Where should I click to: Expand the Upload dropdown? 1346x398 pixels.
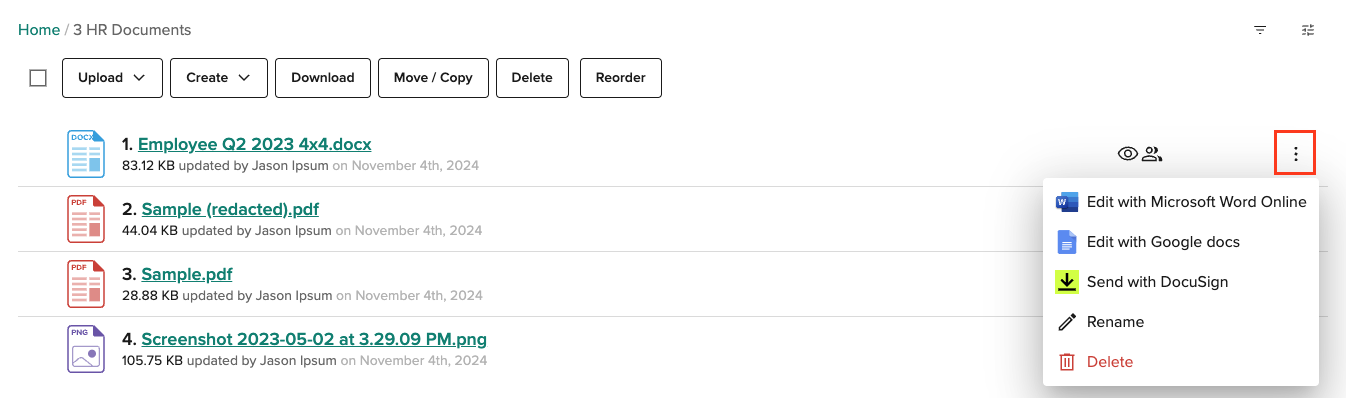click(112, 78)
